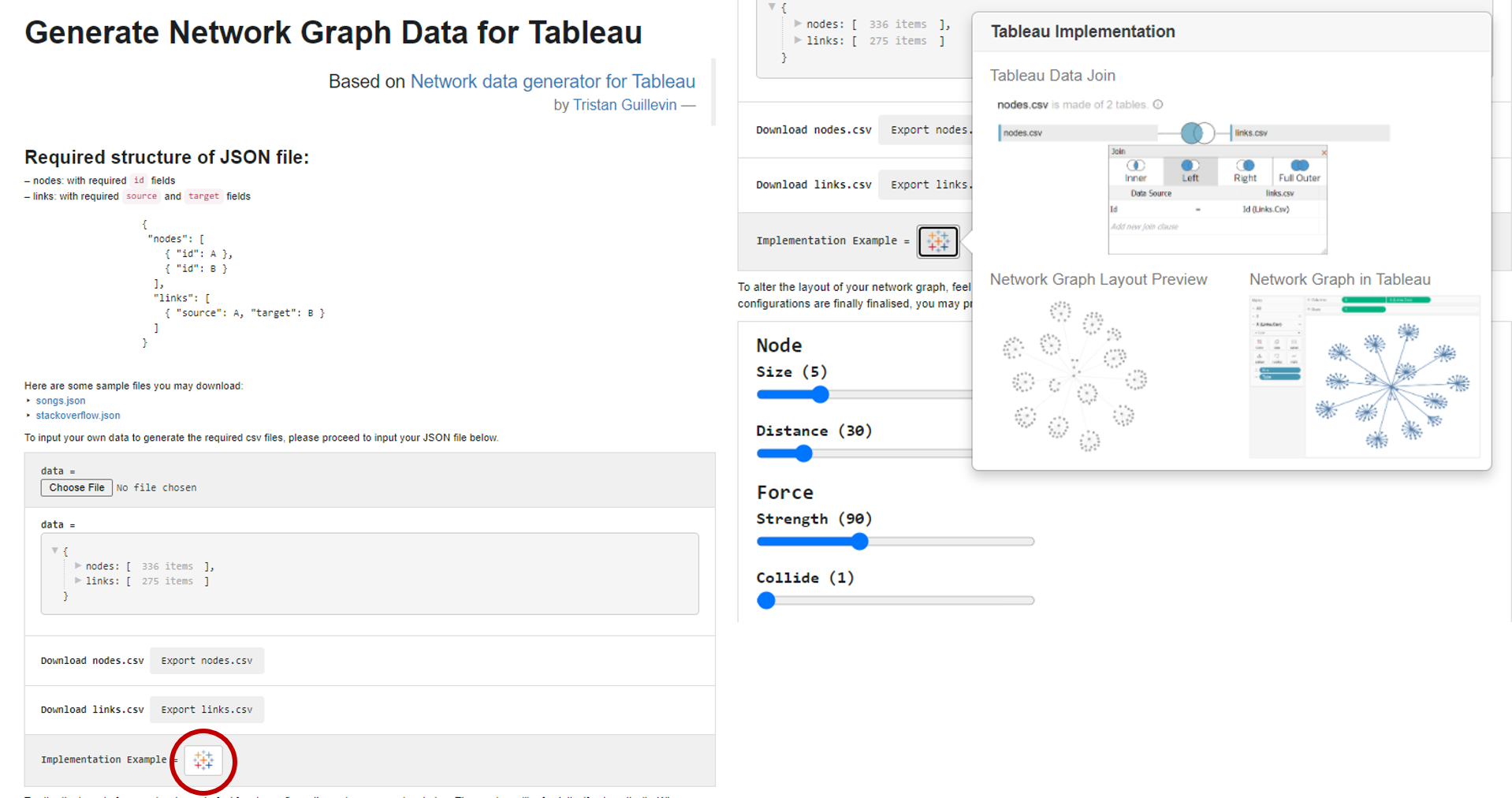The image size is (1512, 798).
Task: Click the info icon beside '2 tables'
Action: 1157,104
